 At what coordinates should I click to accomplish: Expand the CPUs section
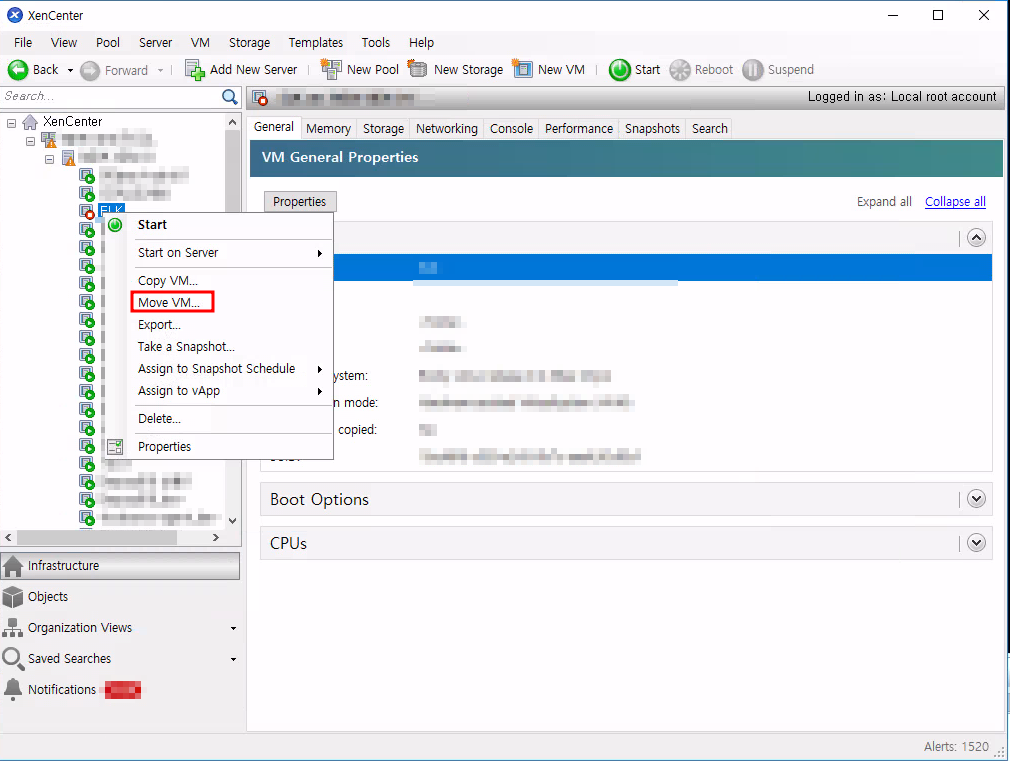(x=977, y=543)
